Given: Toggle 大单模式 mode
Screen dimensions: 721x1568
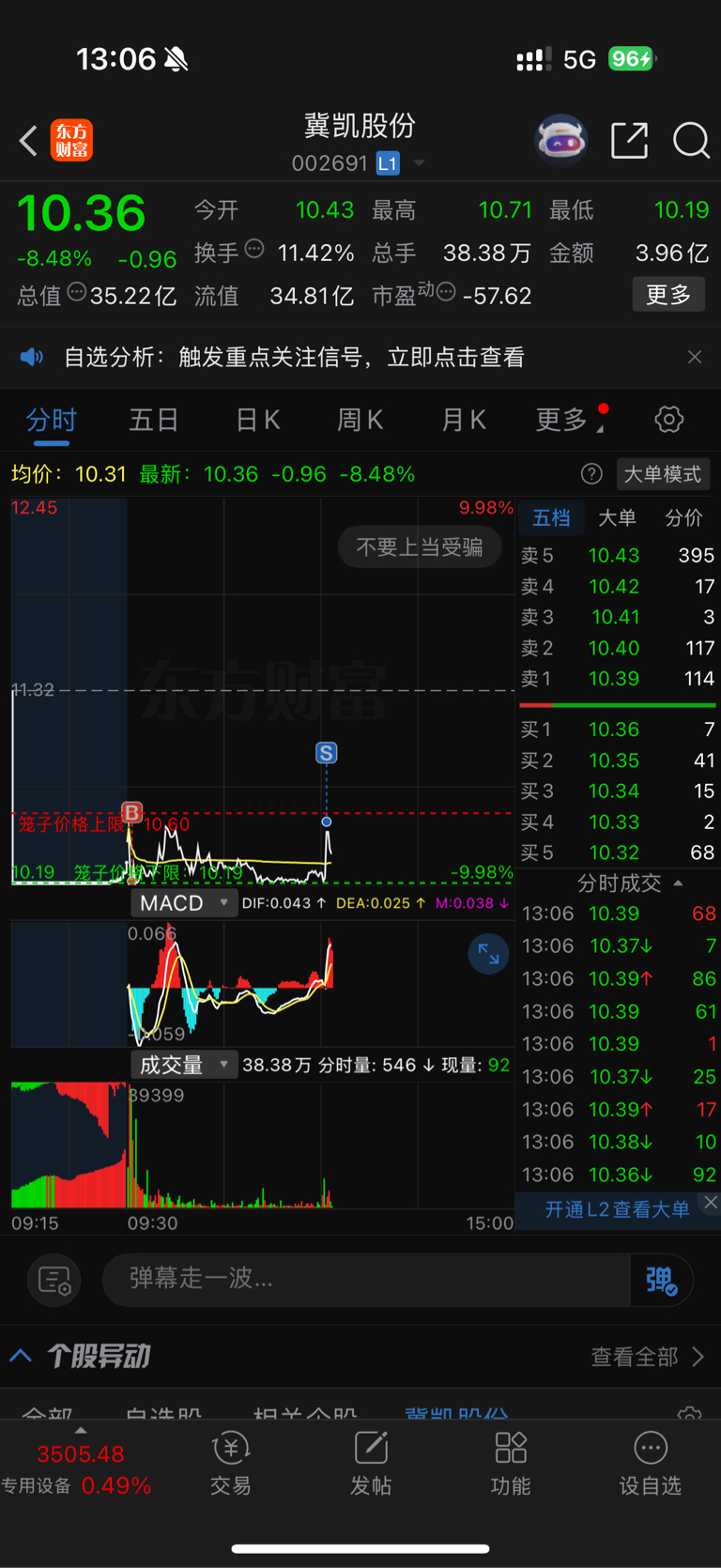Looking at the screenshot, I should [663, 474].
